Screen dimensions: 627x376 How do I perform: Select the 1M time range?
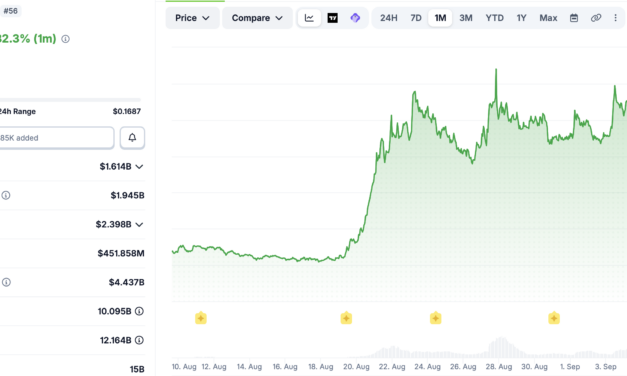click(440, 18)
